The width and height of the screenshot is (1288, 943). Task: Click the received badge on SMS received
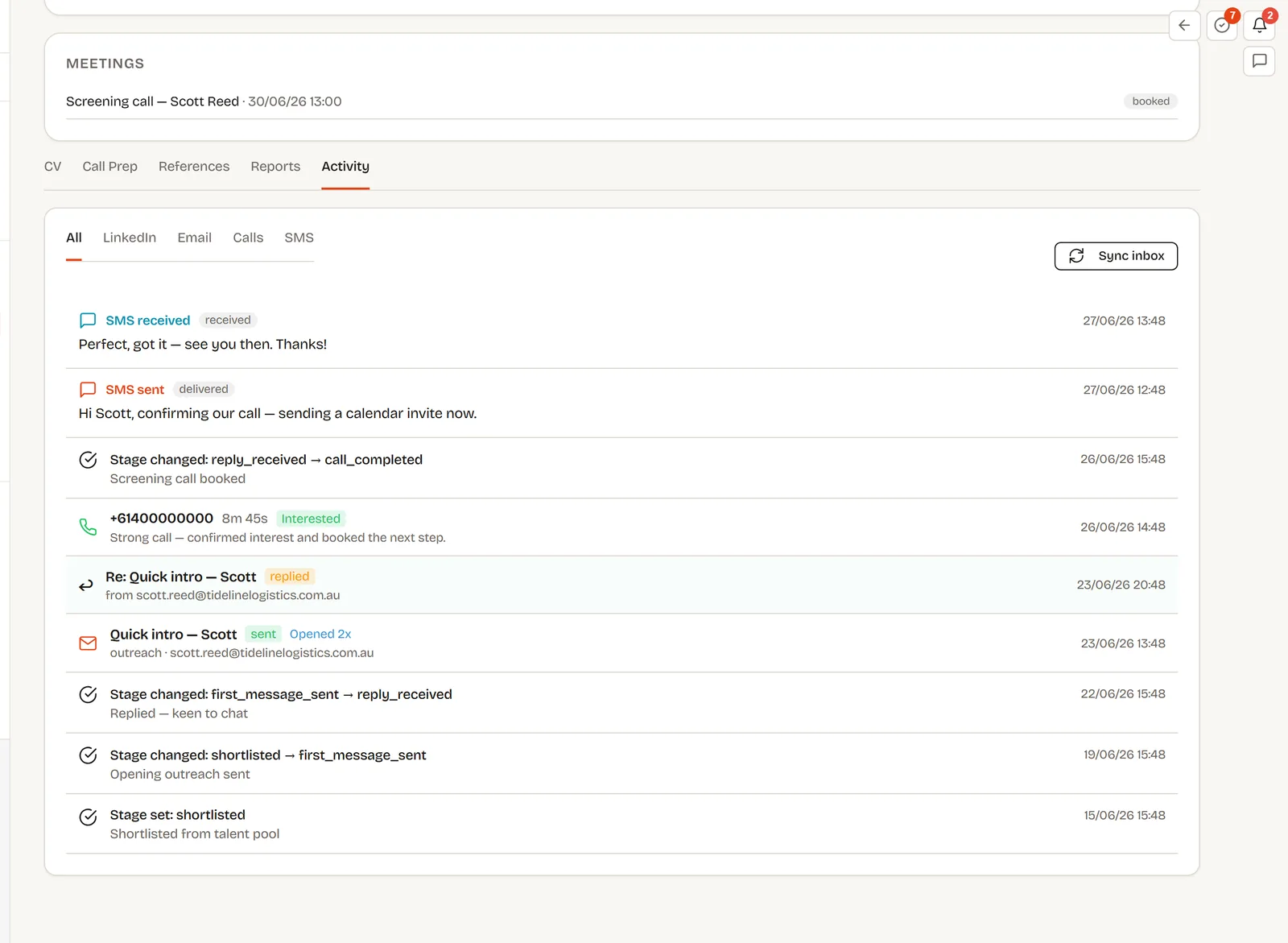[x=228, y=321]
